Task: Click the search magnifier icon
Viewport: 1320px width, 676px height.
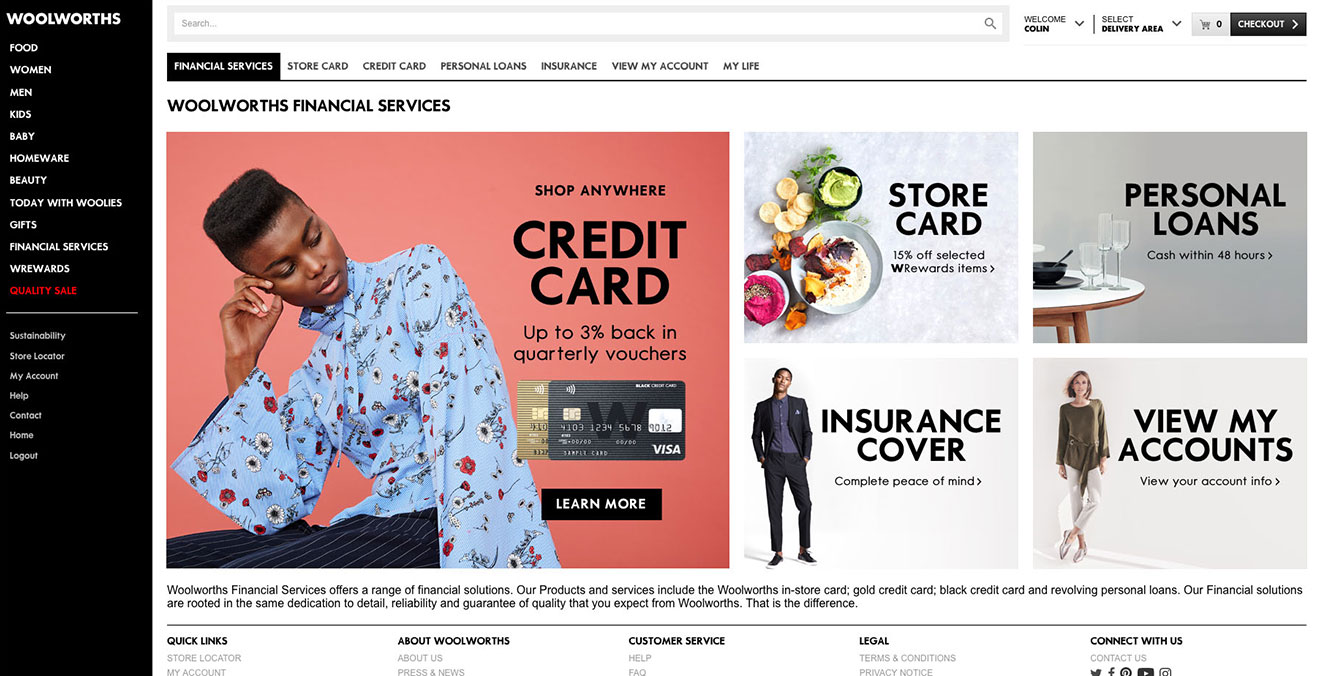Action: [990, 23]
